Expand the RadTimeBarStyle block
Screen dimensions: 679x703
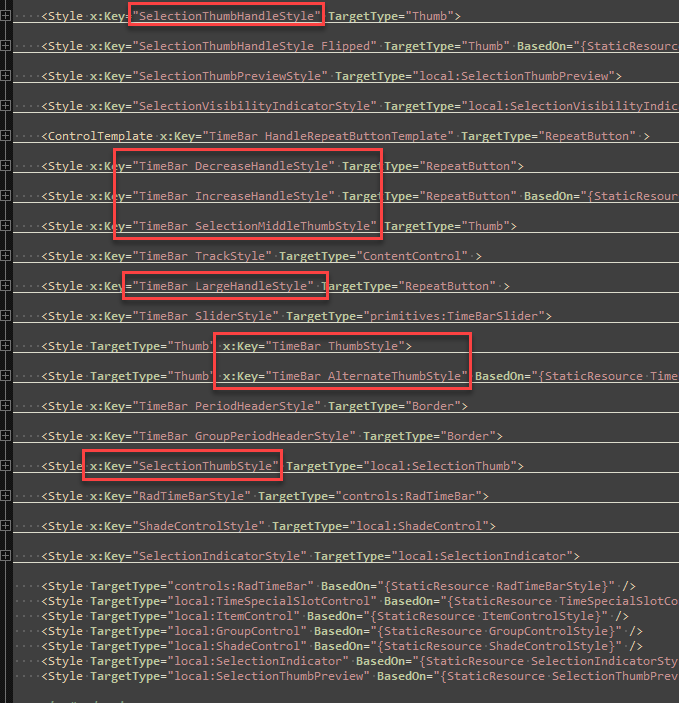click(x=5, y=496)
